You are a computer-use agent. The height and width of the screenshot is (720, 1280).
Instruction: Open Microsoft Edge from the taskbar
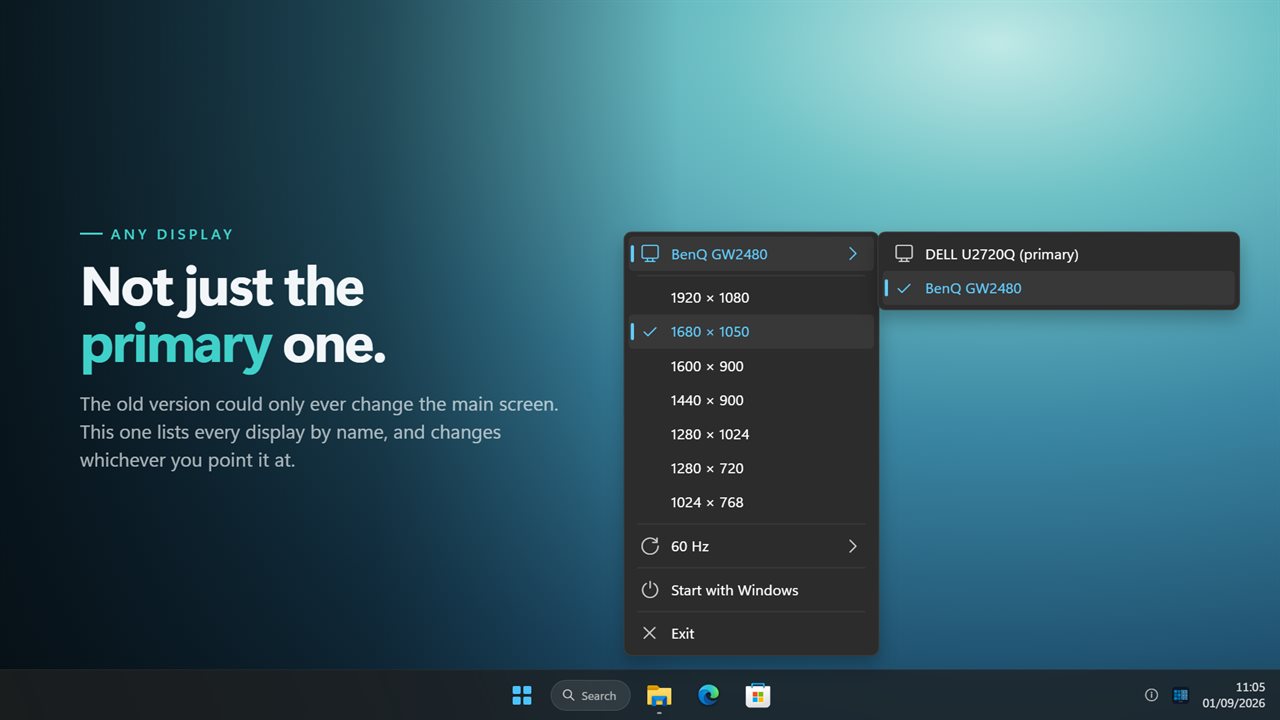708,695
